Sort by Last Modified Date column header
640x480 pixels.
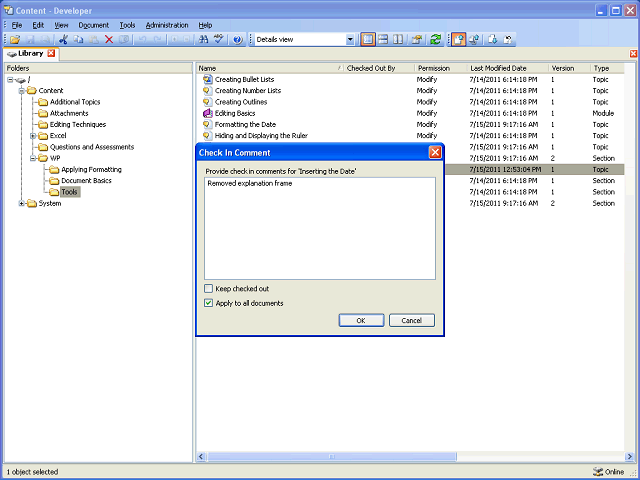[x=508, y=68]
